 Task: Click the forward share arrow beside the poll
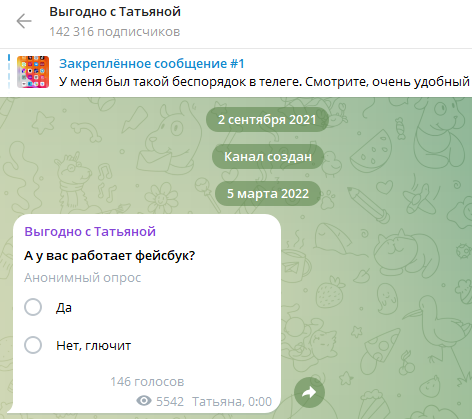click(x=309, y=392)
